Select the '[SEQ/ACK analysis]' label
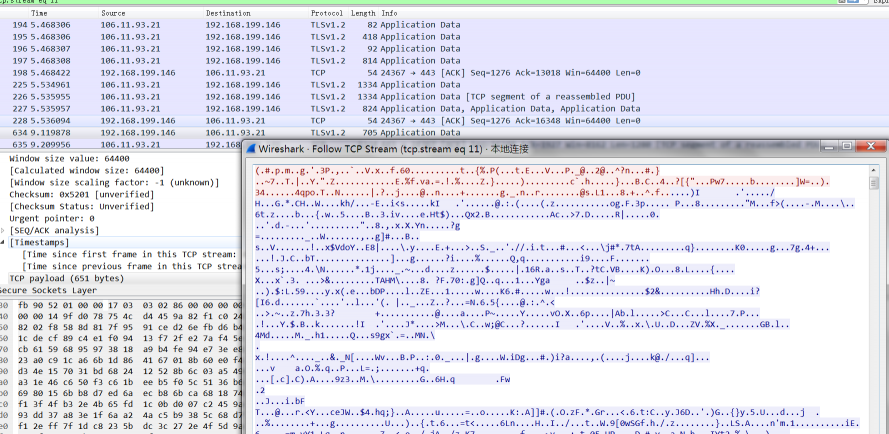 (x=54, y=230)
